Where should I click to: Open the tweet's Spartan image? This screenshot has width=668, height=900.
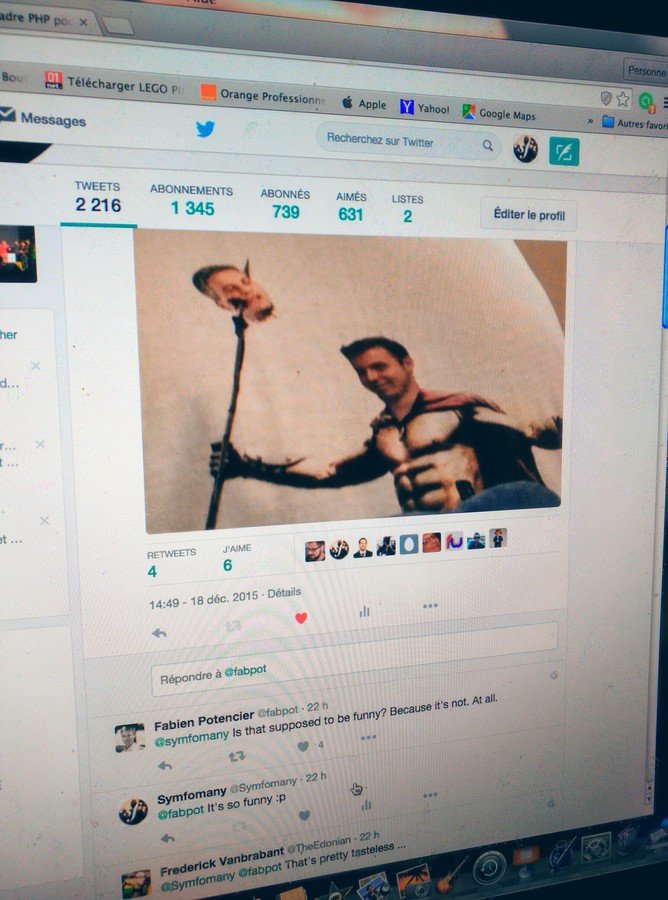pos(350,379)
